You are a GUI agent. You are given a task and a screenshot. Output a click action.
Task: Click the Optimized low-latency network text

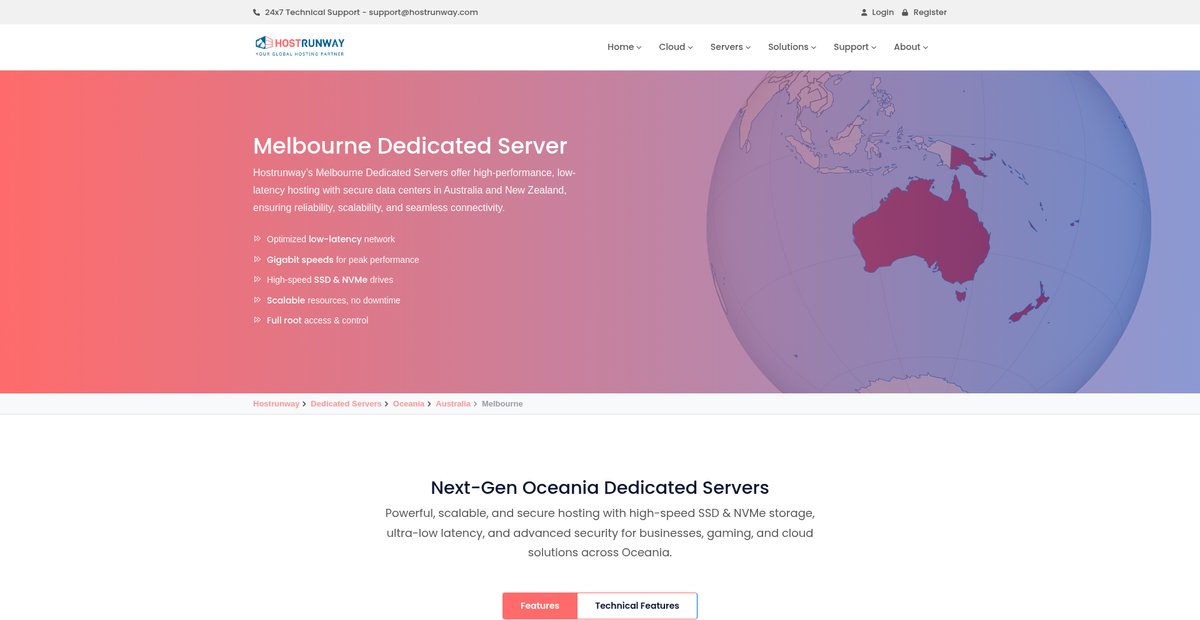coord(331,239)
